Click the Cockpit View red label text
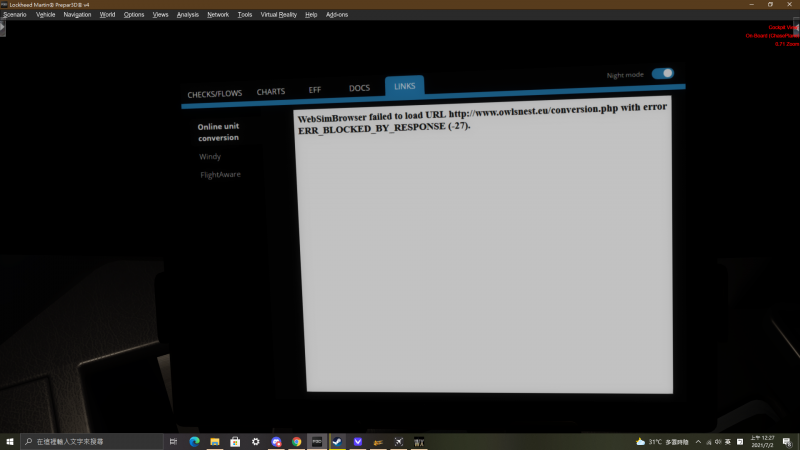This screenshot has height=450, width=800. [x=784, y=28]
